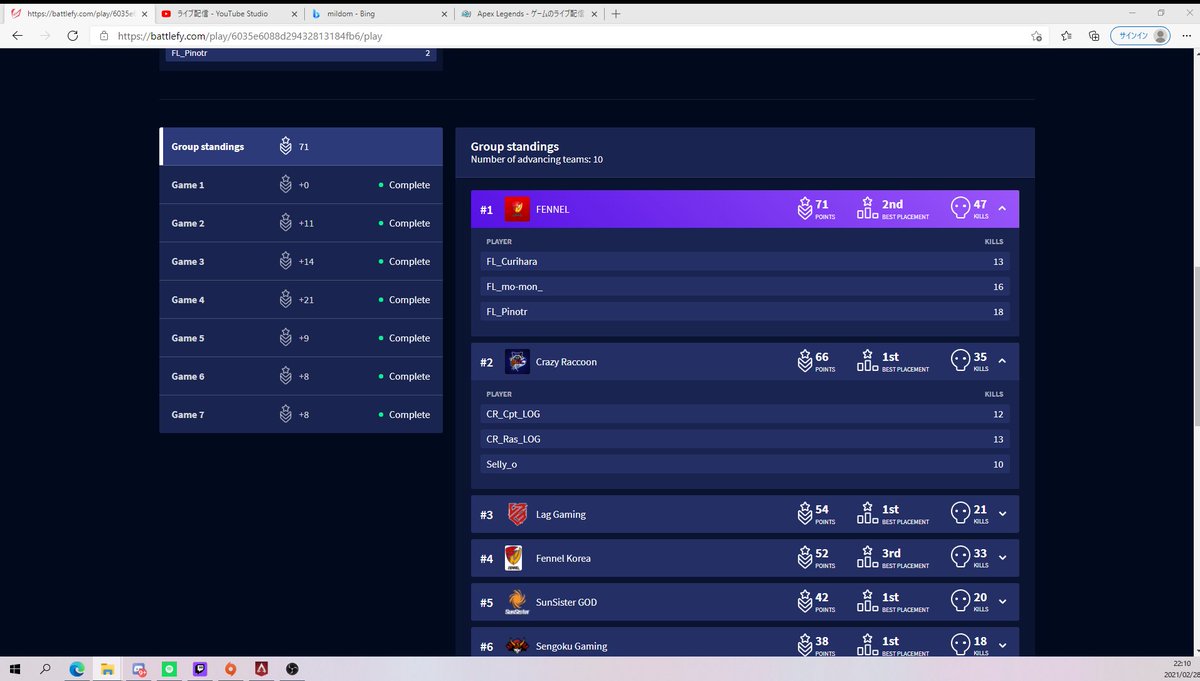Open a new browser tab
Viewport: 1200px width, 681px height.
pyautogui.click(x=616, y=14)
